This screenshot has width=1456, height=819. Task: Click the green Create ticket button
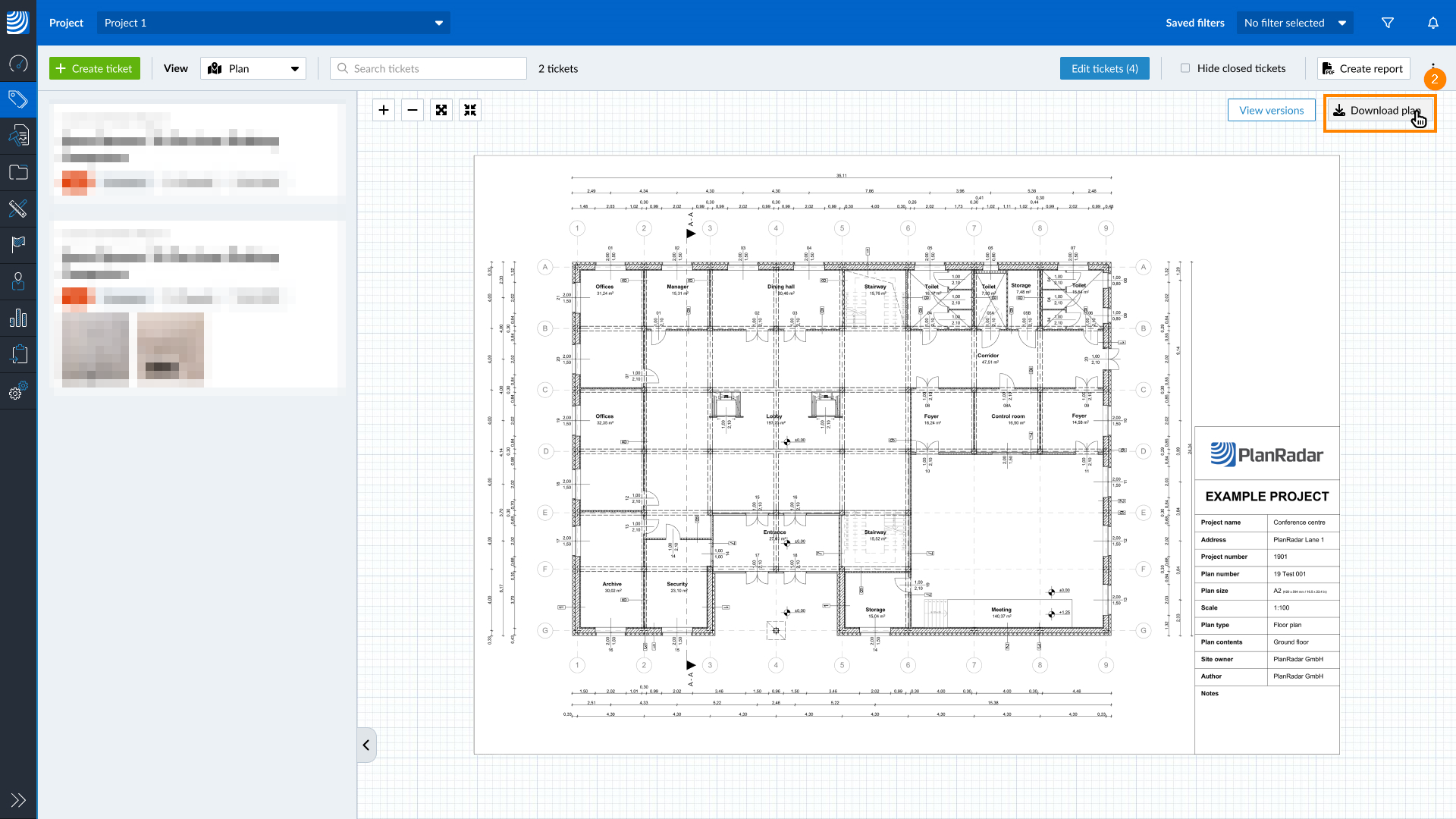pos(94,68)
